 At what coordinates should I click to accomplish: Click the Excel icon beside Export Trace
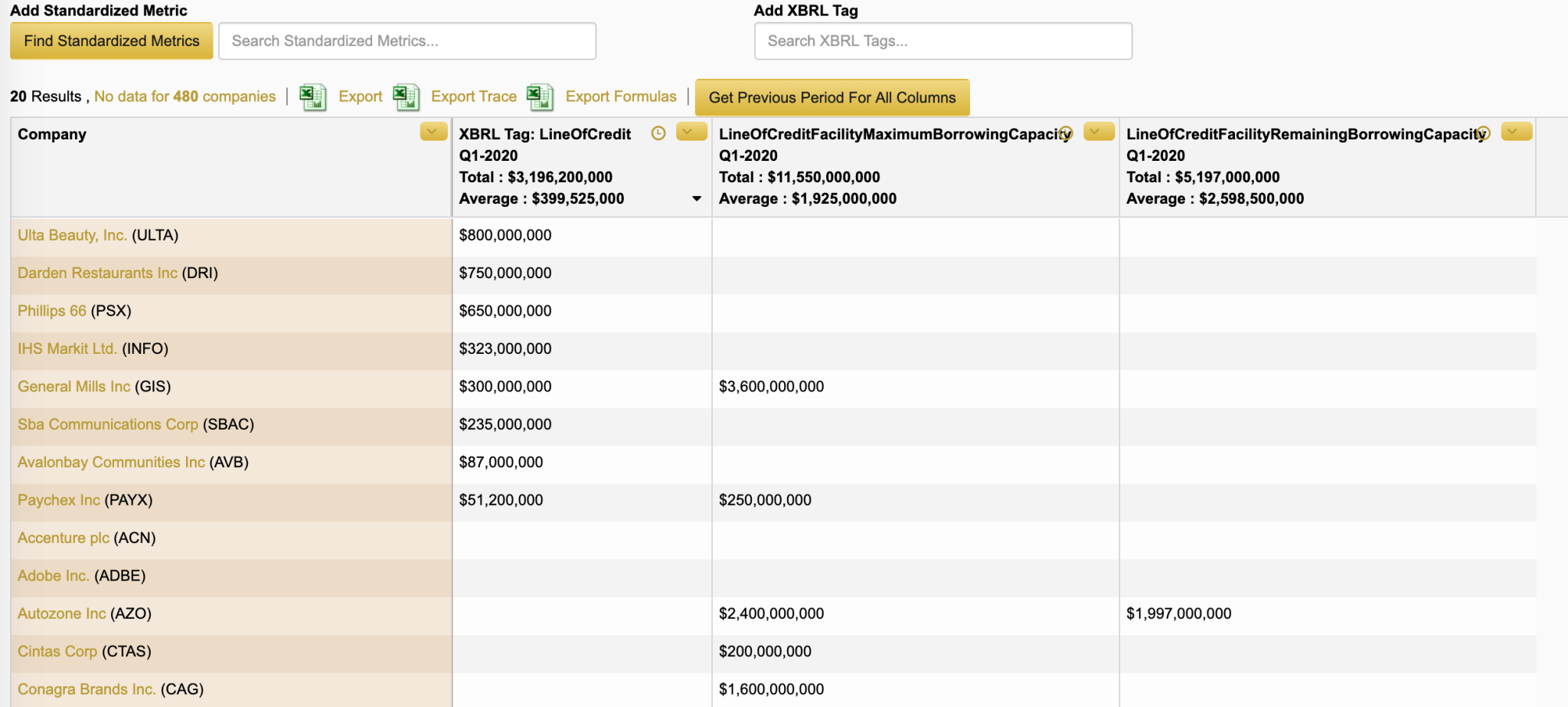click(x=406, y=97)
